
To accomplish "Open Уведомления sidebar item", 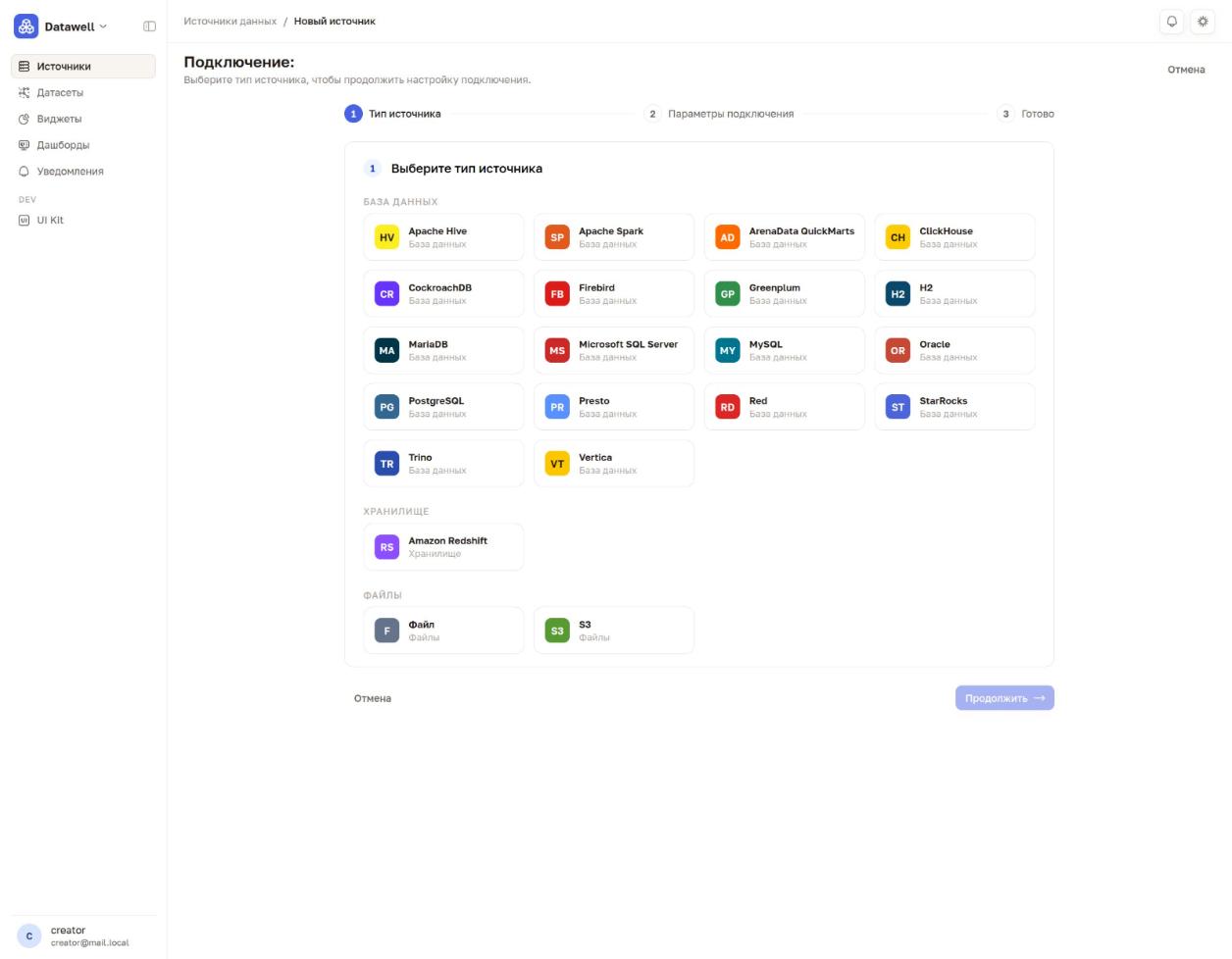I will click(83, 172).
